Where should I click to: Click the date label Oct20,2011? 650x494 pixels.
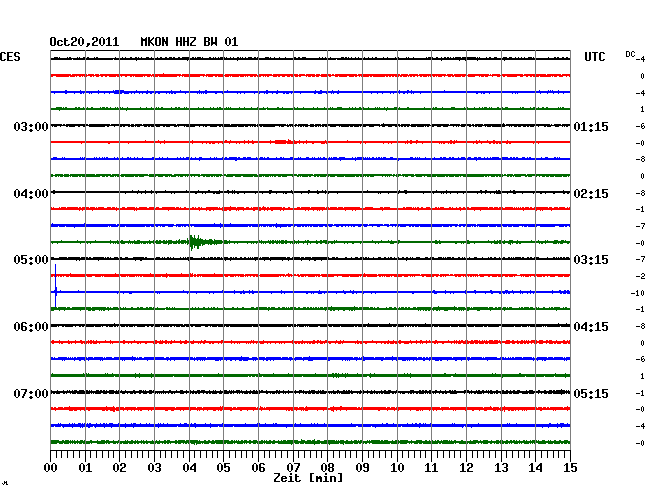coord(84,42)
